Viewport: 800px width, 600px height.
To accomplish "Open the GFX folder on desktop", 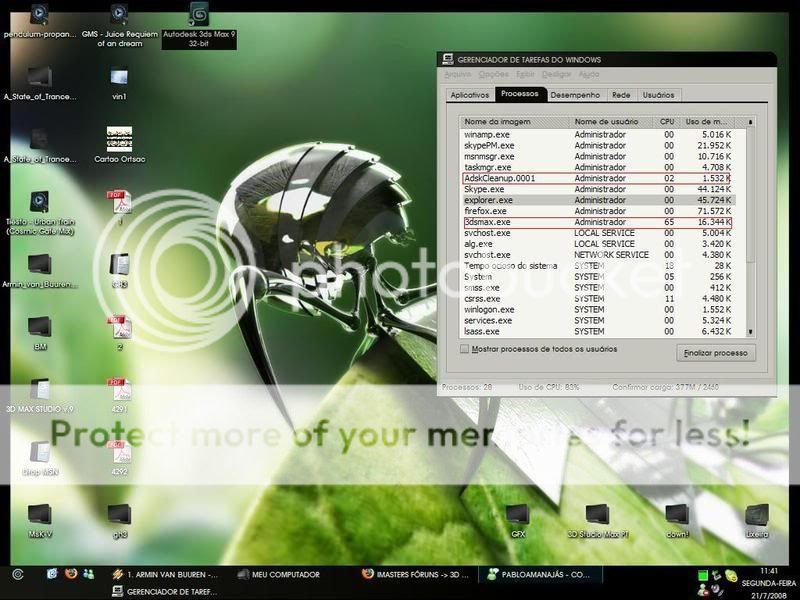I will [516, 516].
